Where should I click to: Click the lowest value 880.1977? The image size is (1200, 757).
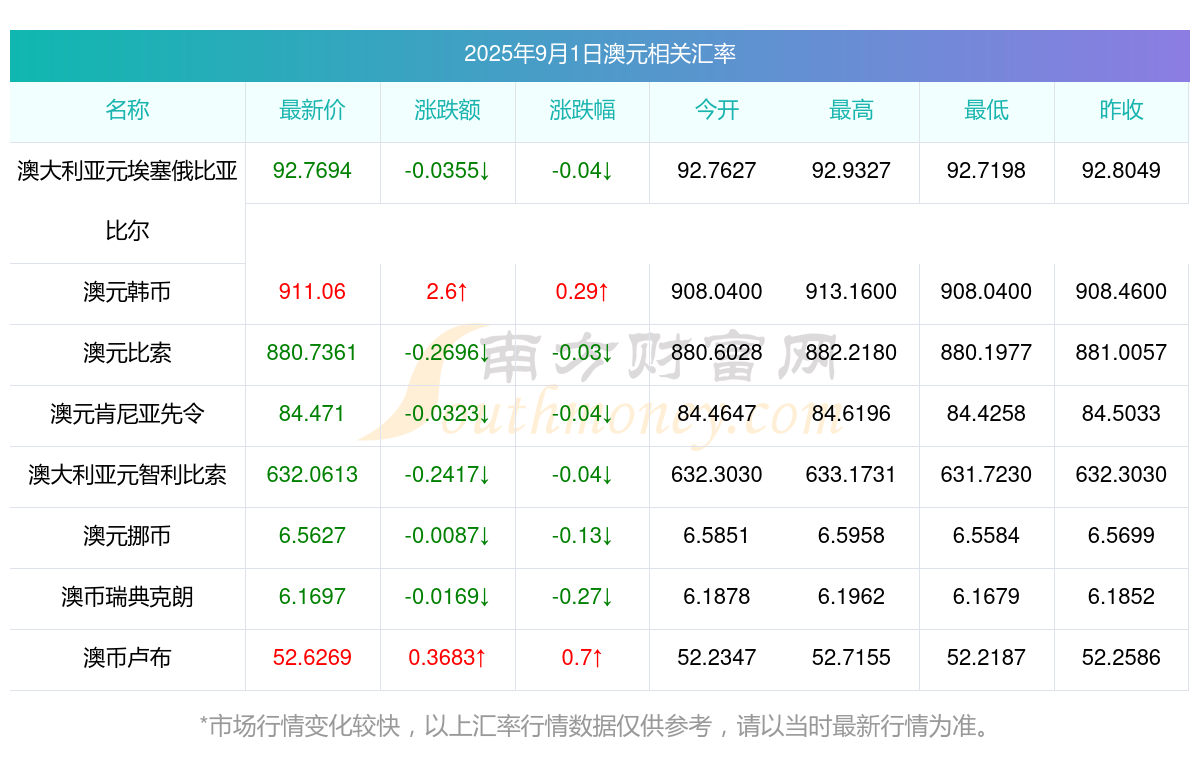pyautogui.click(x=986, y=353)
